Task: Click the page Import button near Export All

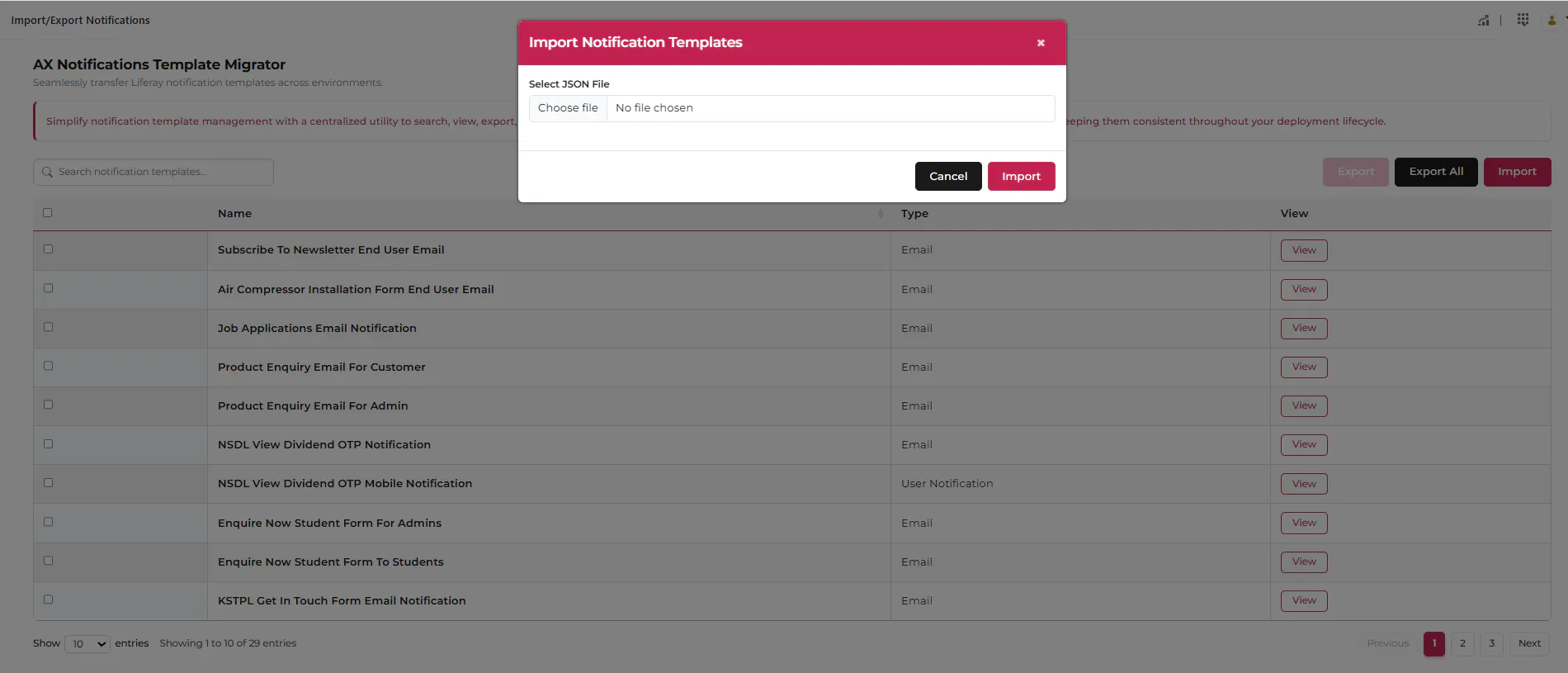Action: [x=1517, y=172]
